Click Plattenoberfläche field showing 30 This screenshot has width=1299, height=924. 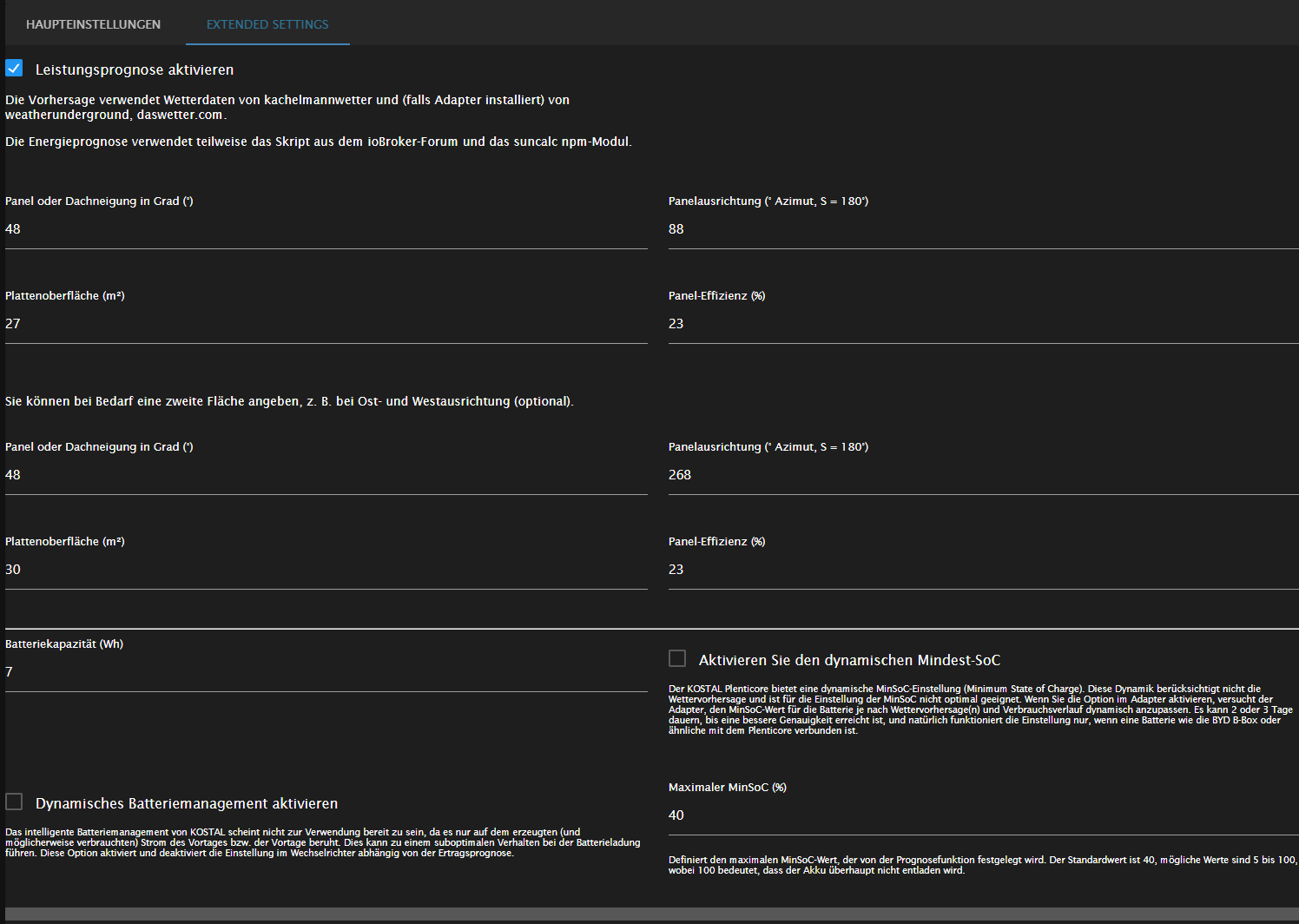326,570
